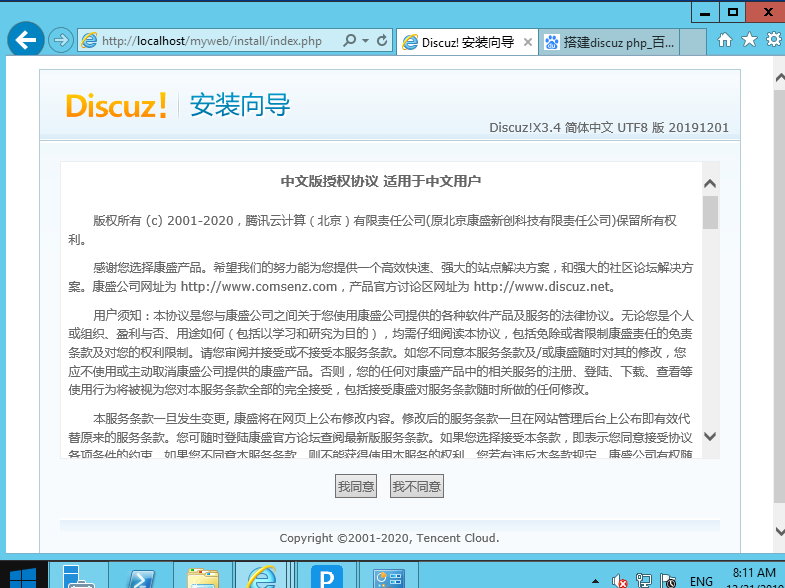Click the browser Forward arrow button
Viewport: 785px width, 588px height.
(61, 40)
